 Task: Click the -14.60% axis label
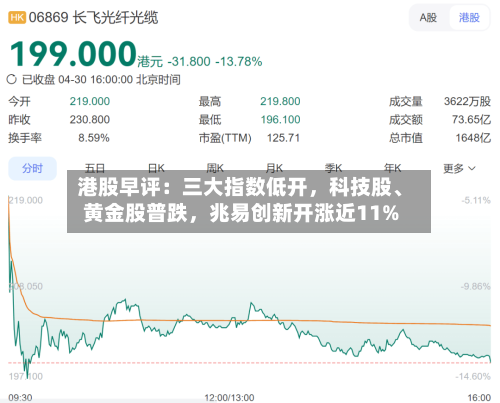[x=473, y=377]
